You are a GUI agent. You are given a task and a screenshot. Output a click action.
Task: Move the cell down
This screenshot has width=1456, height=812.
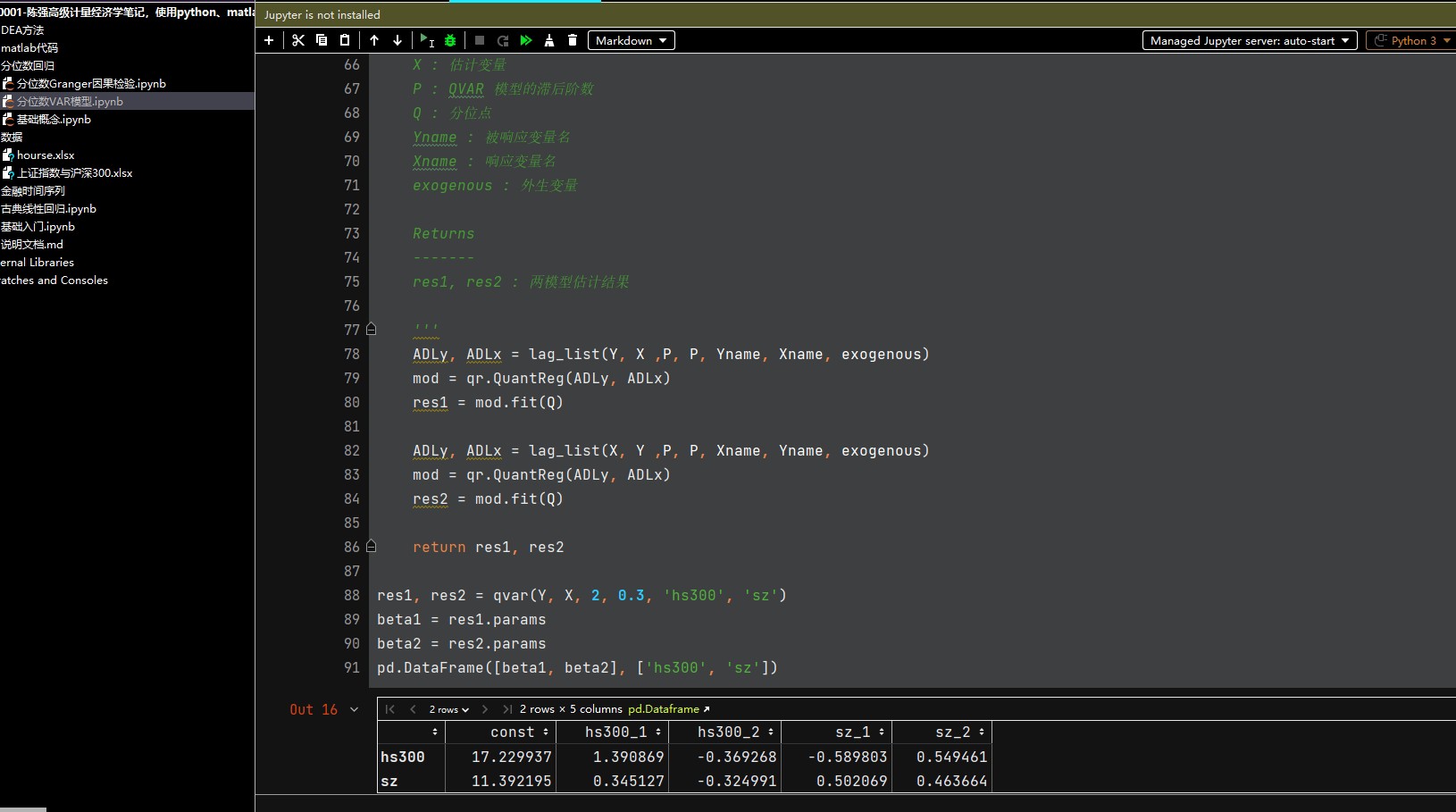click(397, 40)
